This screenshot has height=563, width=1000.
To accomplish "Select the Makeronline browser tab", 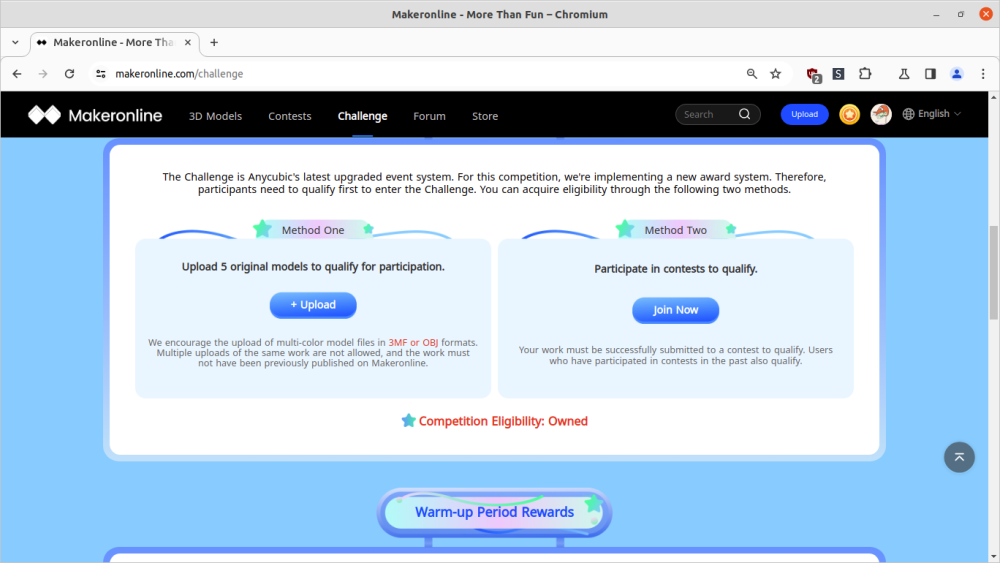I will point(115,43).
